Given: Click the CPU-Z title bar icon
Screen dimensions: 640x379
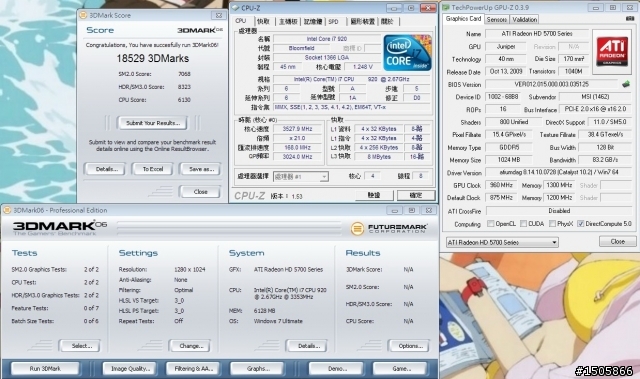Looking at the screenshot, I should pos(236,8).
